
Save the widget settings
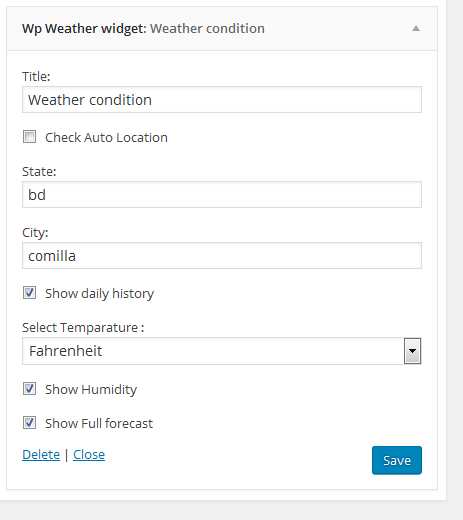pos(397,460)
